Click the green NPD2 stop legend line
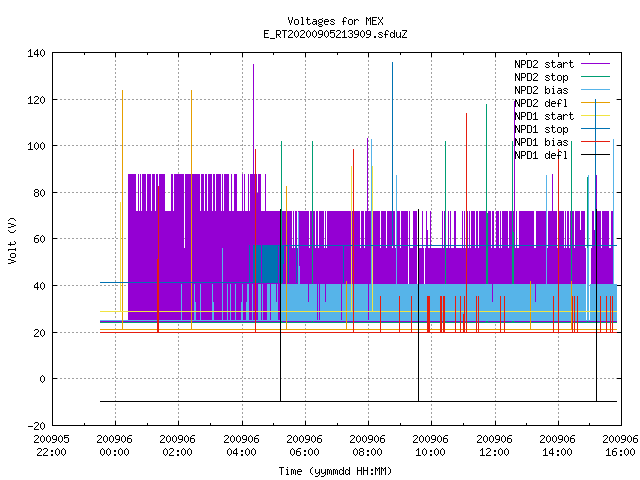Image resolution: width=640 pixels, height=480 pixels. pyautogui.click(x=596, y=77)
